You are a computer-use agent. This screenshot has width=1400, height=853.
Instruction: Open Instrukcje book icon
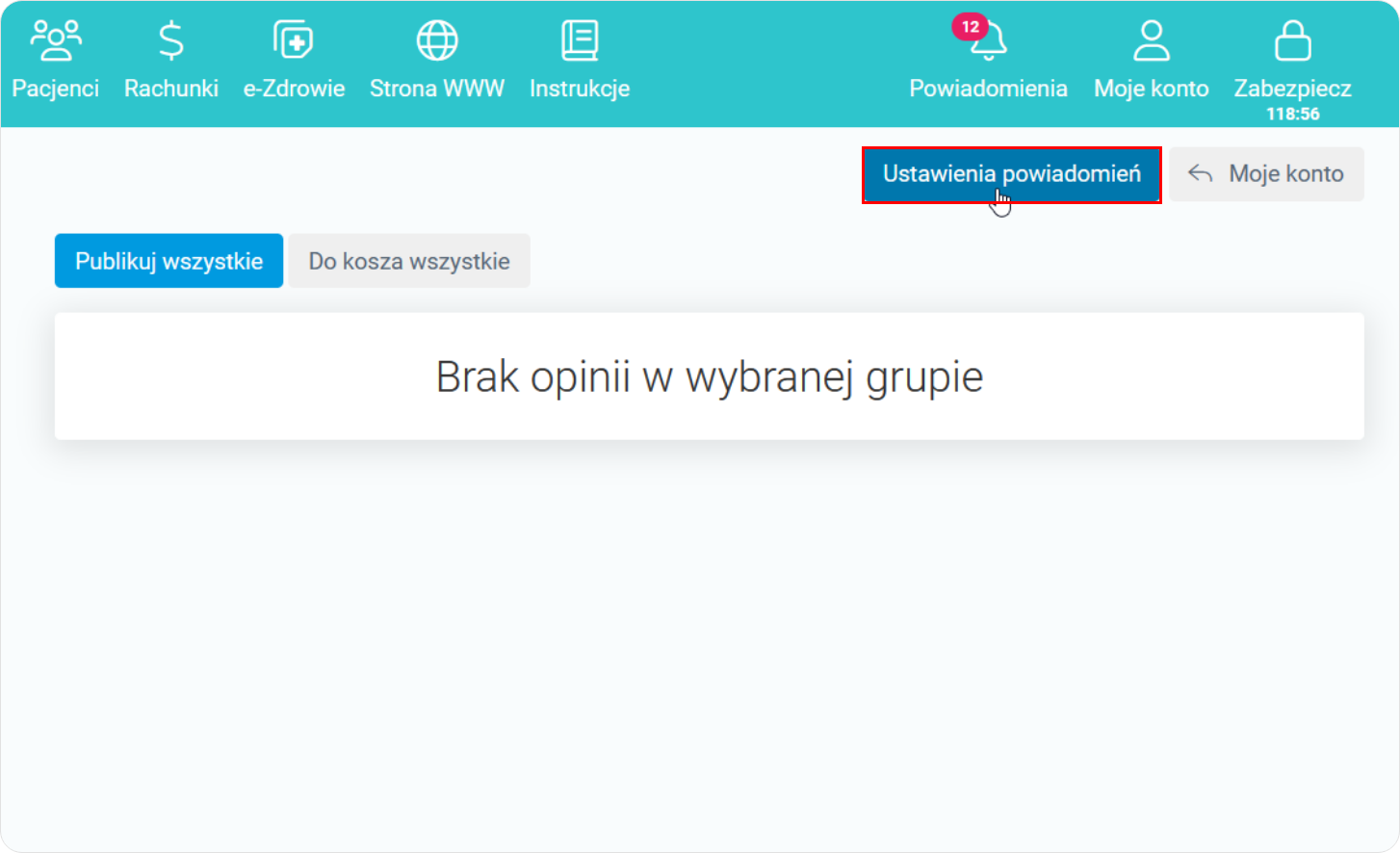580,40
